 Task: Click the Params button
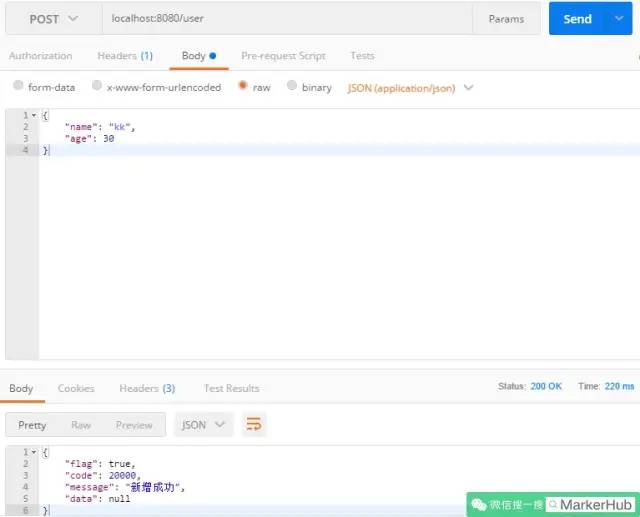click(506, 19)
